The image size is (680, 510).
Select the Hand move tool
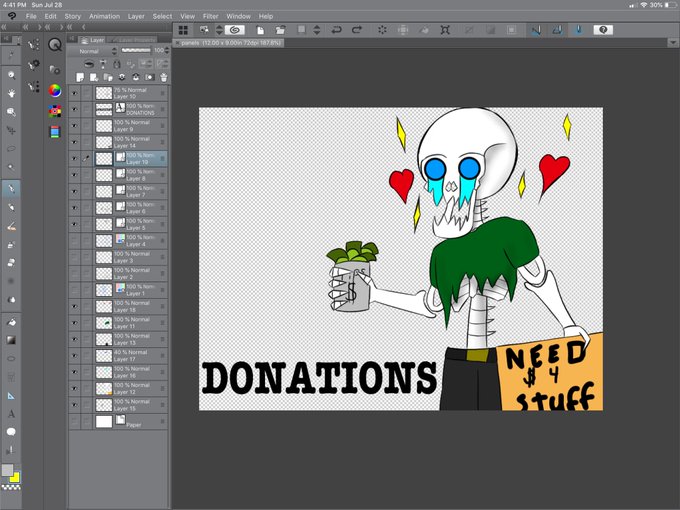tap(11, 93)
